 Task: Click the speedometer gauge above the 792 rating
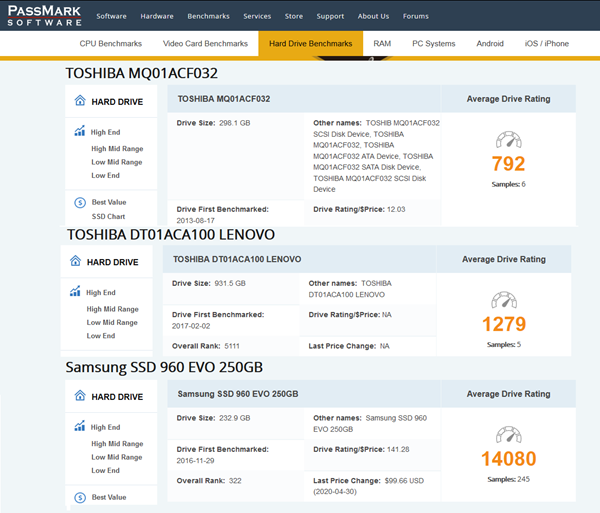pos(508,141)
